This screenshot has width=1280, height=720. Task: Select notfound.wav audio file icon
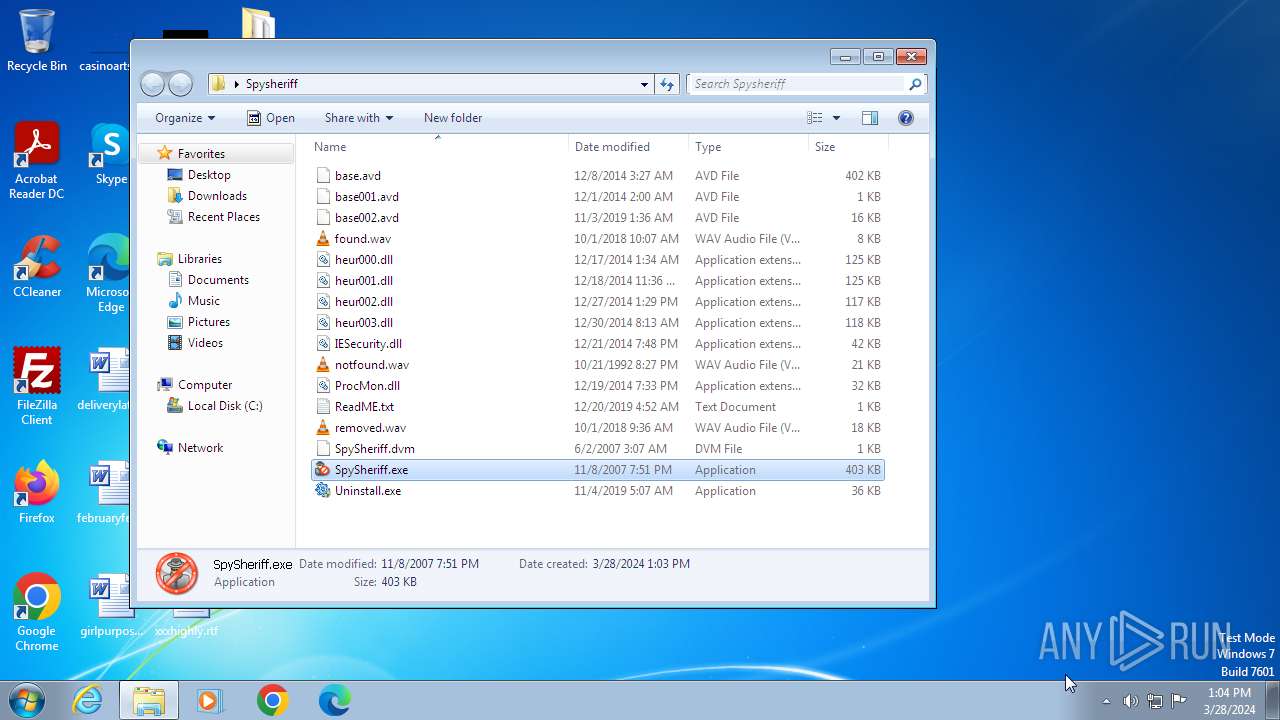tap(322, 365)
